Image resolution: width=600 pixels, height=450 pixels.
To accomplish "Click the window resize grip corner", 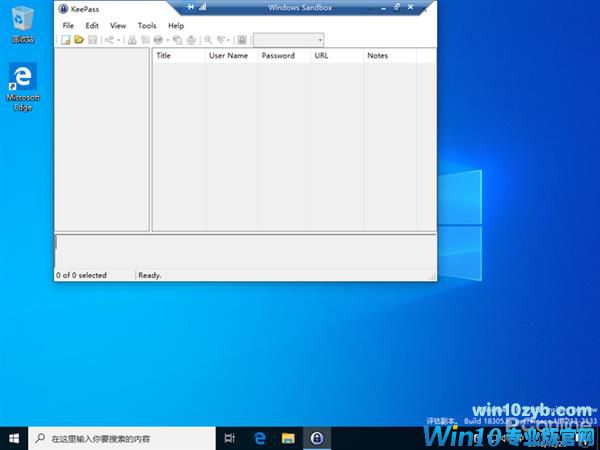I will pyautogui.click(x=433, y=277).
